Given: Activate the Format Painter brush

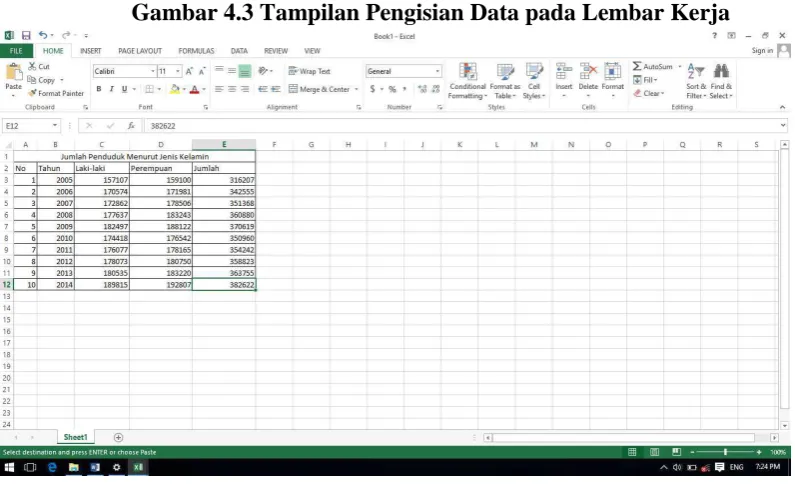Looking at the screenshot, I should (x=56, y=93).
